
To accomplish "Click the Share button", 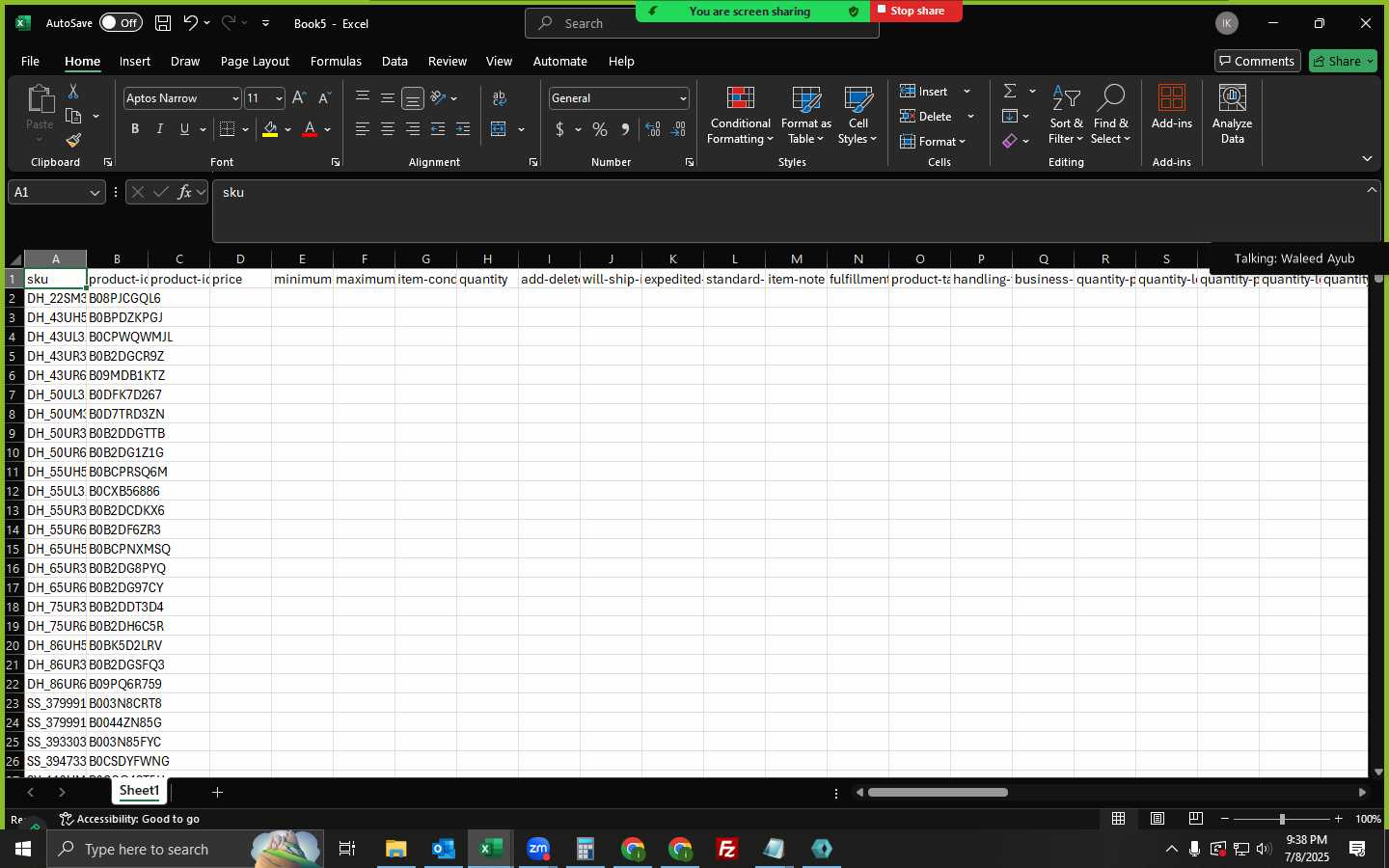I will click(x=1343, y=61).
